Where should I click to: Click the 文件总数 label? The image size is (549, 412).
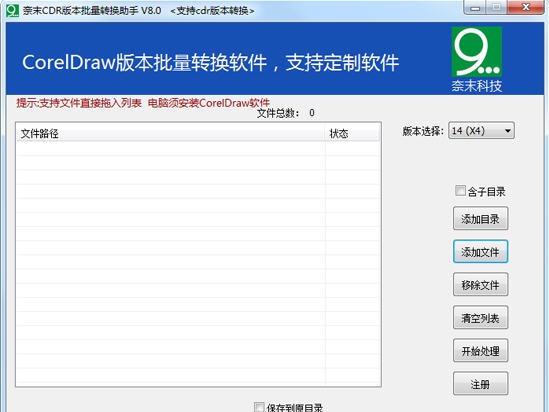pos(278,113)
